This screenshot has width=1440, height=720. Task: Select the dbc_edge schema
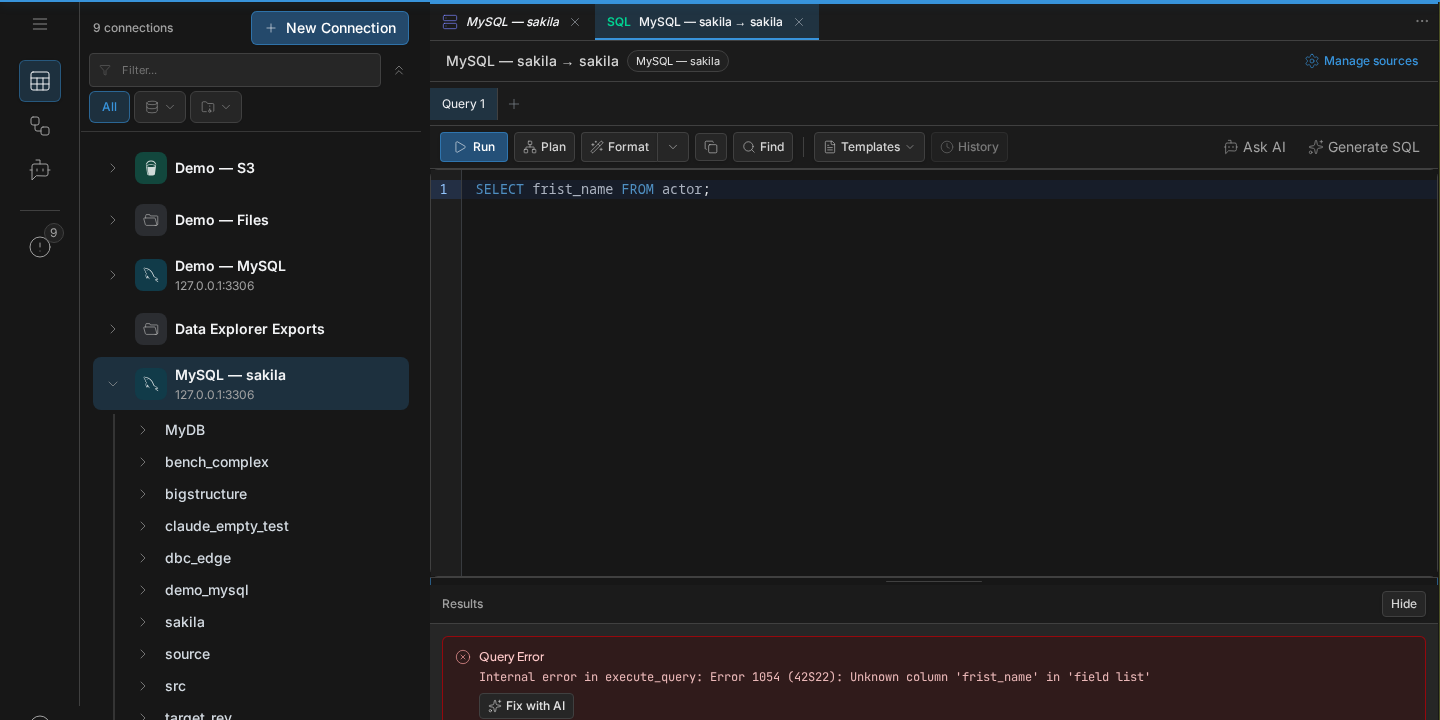pyautogui.click(x=198, y=558)
